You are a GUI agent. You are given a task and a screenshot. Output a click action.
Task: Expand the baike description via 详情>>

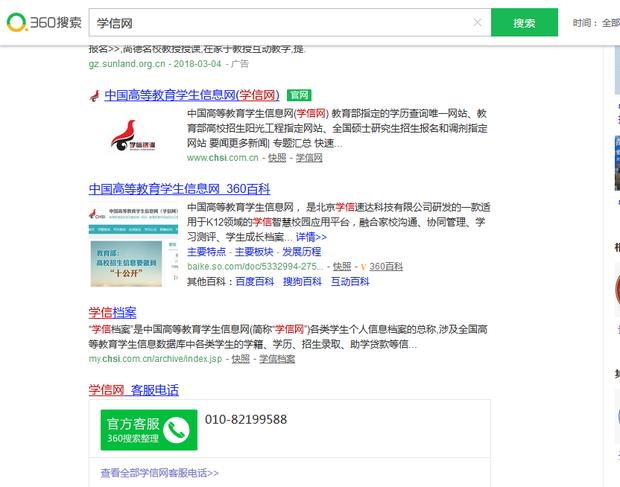(311, 238)
